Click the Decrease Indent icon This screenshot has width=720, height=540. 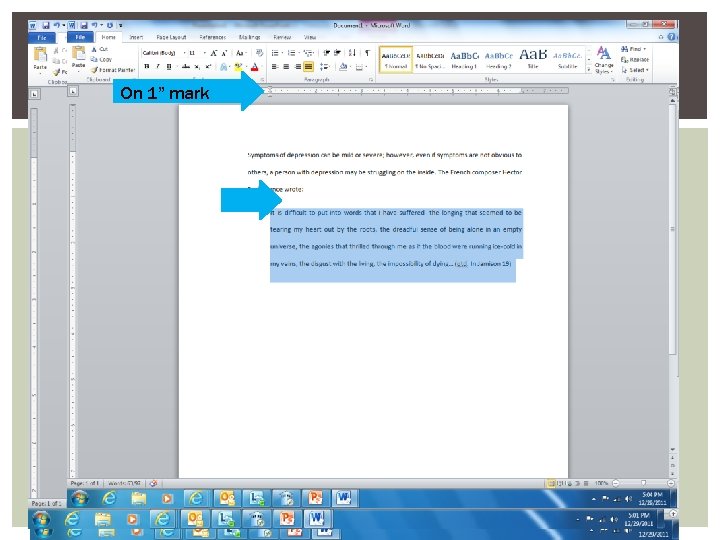326,52
